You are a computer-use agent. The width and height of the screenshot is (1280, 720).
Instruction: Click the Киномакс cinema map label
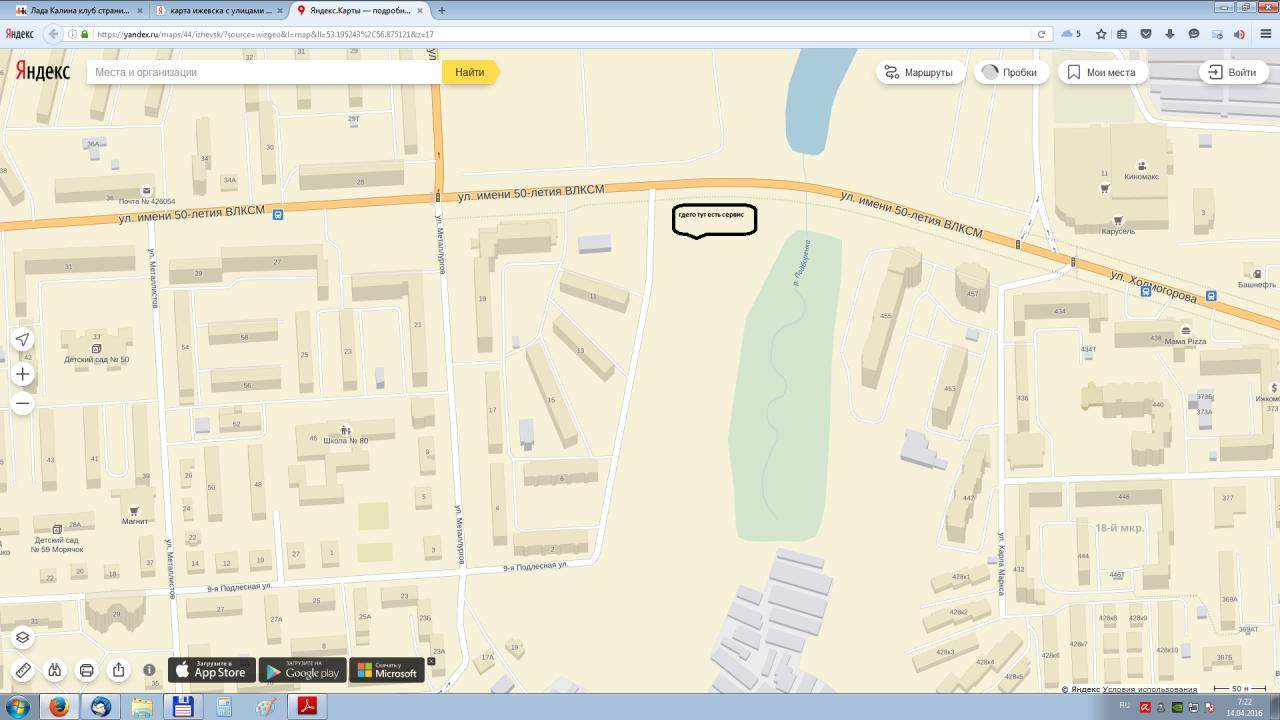pyautogui.click(x=1141, y=177)
